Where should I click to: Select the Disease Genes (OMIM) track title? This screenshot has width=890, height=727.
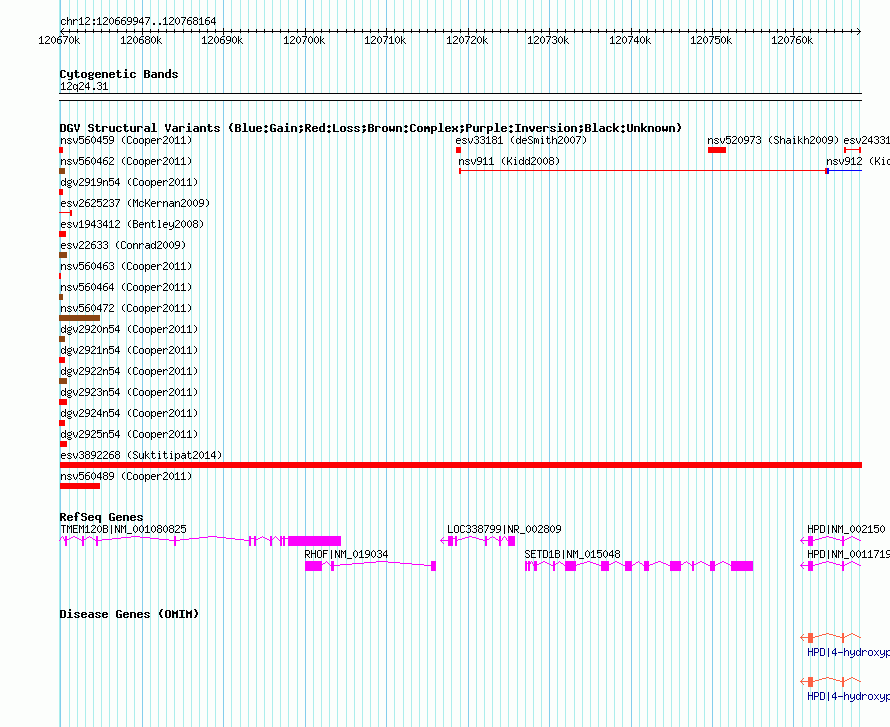129,614
